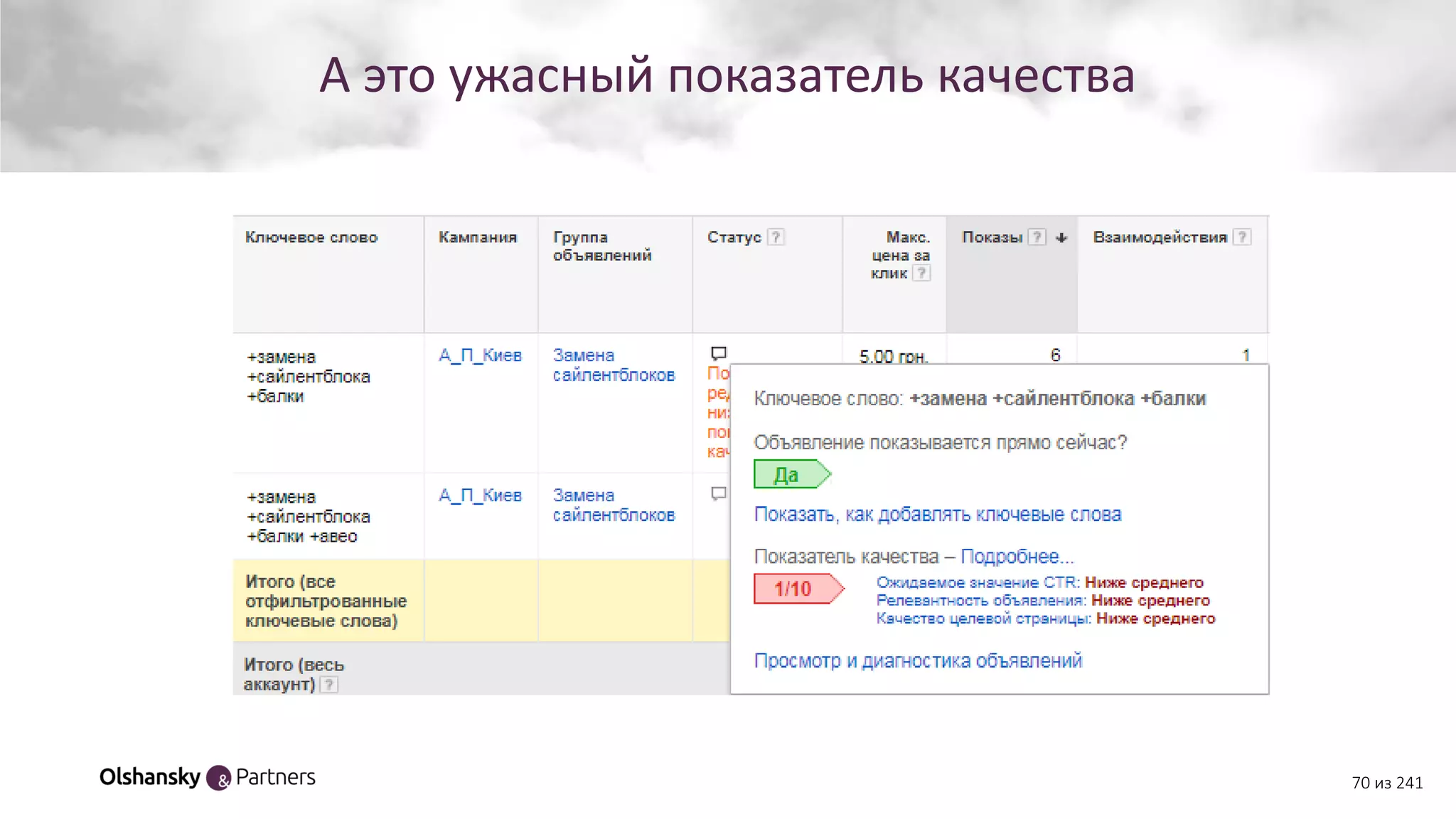The height and width of the screenshot is (819, 1456).
Task: Click the help icon next to Показы
Action: [x=1038, y=237]
